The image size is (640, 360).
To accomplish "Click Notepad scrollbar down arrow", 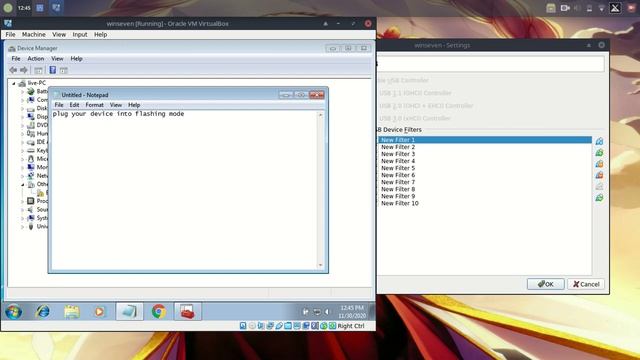I will click(320, 265).
